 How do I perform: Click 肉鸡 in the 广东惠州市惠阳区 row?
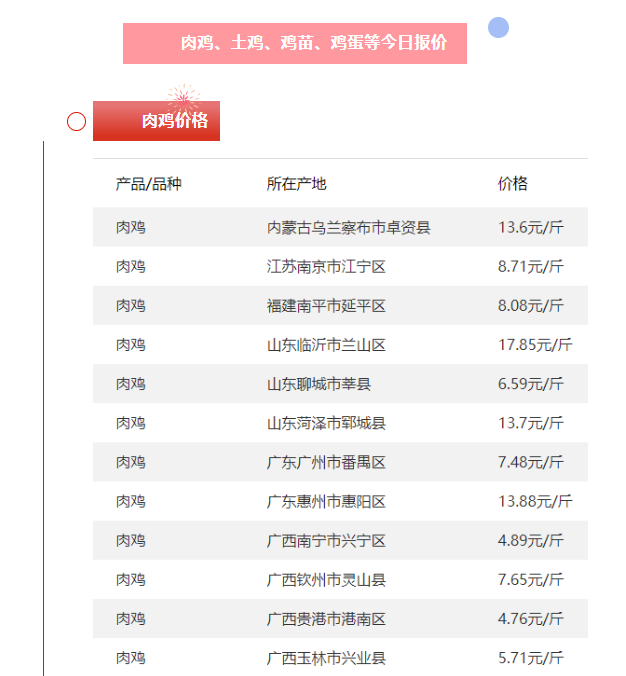click(130, 501)
